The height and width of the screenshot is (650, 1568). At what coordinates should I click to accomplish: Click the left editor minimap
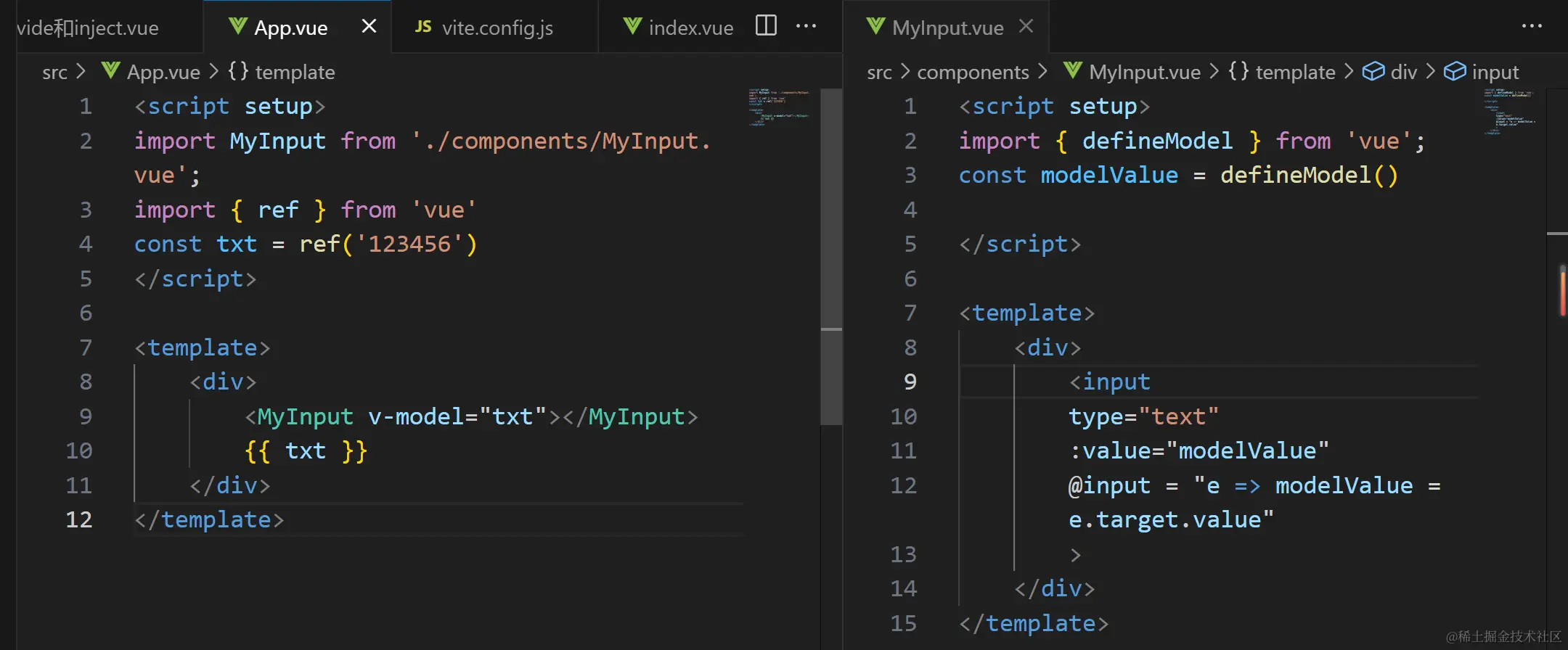[x=779, y=107]
